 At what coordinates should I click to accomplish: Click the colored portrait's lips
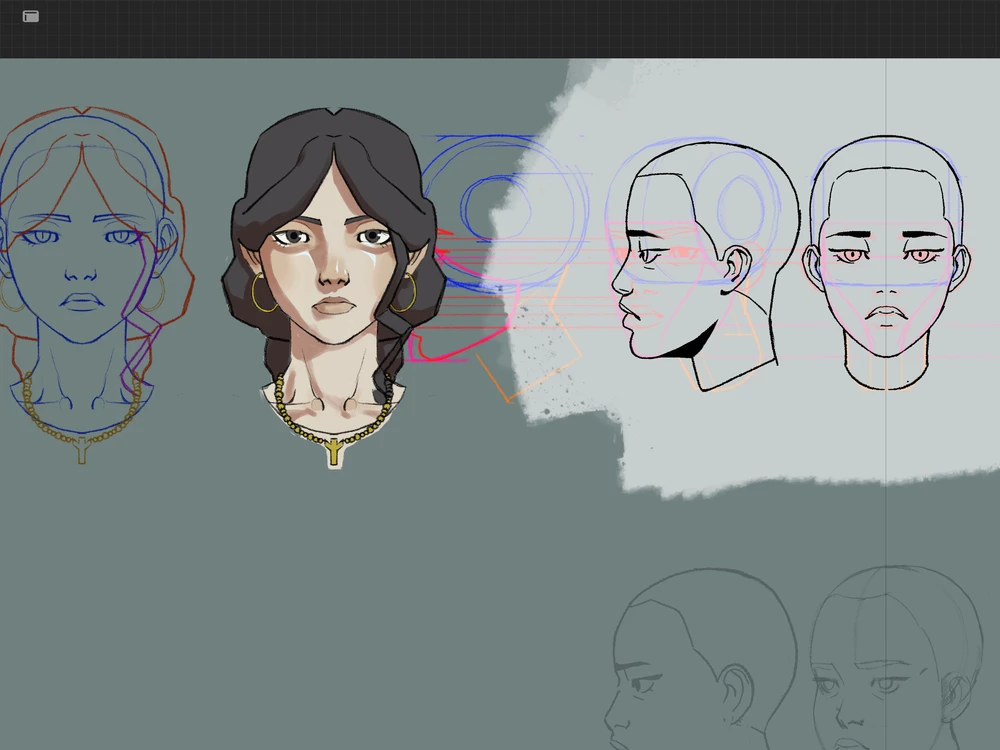(334, 306)
